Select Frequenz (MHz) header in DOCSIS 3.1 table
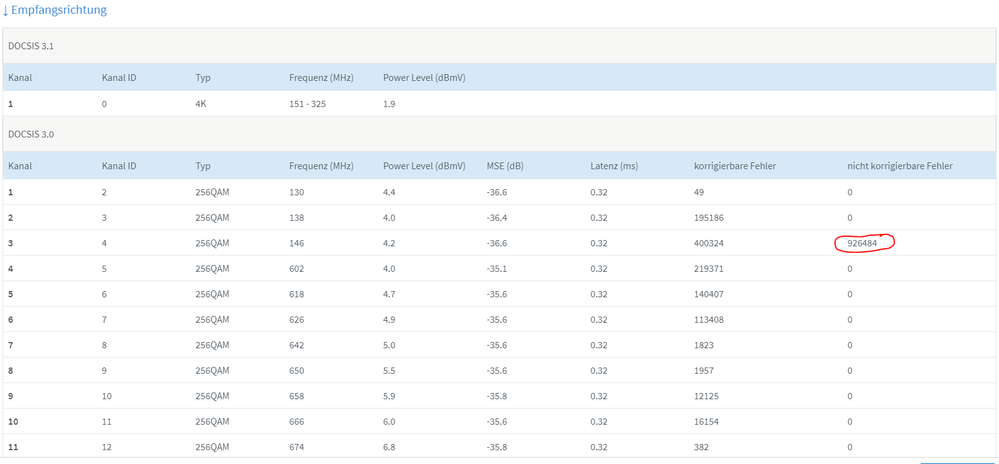The image size is (999, 464). pos(321,78)
